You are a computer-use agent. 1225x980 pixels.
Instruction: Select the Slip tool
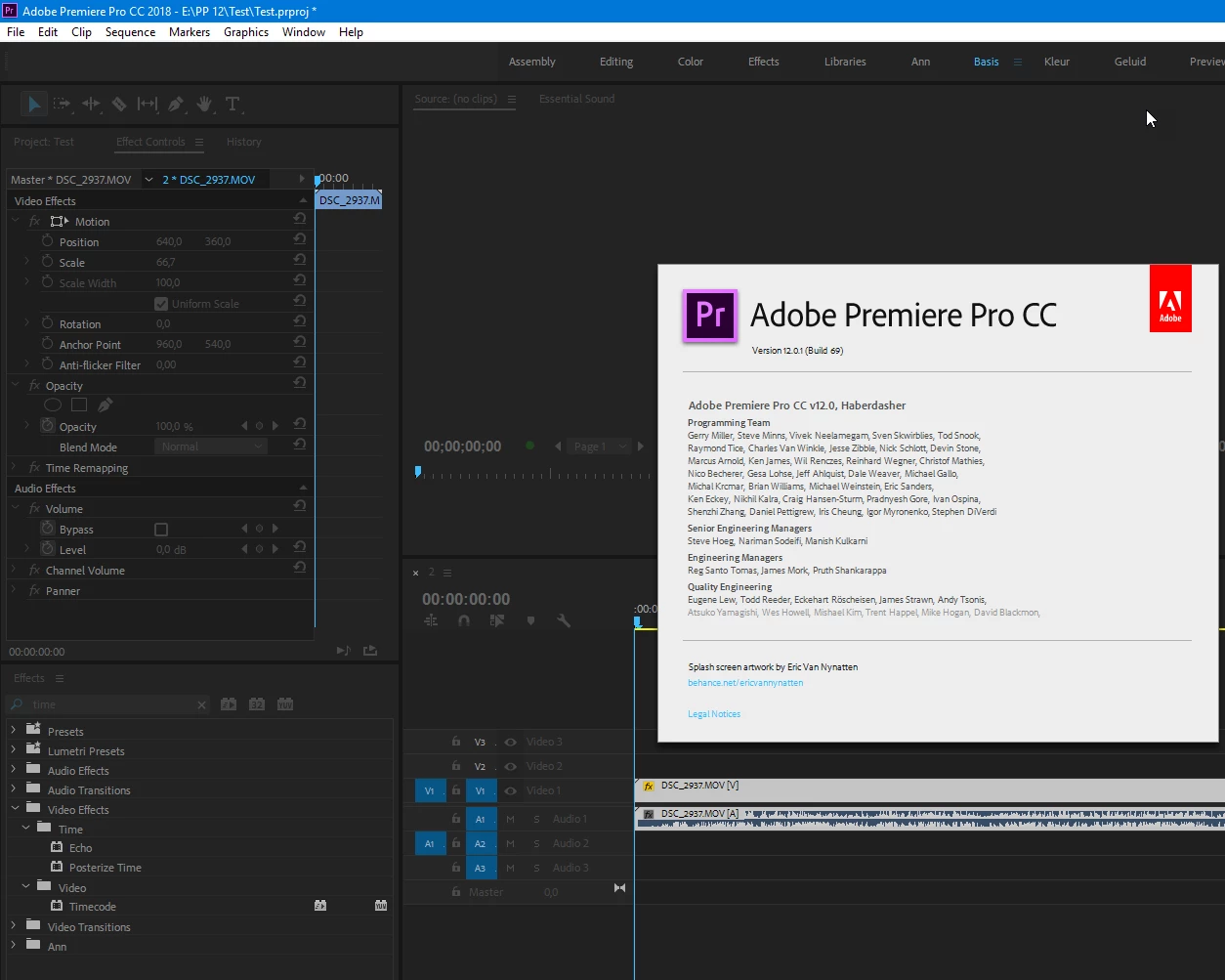pyautogui.click(x=148, y=104)
